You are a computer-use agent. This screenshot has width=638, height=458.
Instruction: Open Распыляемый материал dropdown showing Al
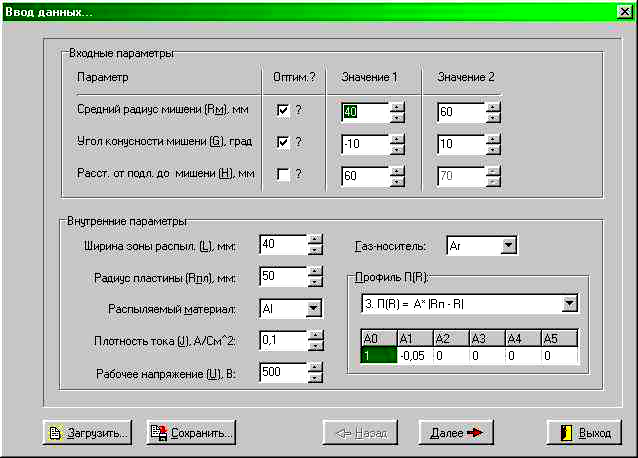pos(313,309)
